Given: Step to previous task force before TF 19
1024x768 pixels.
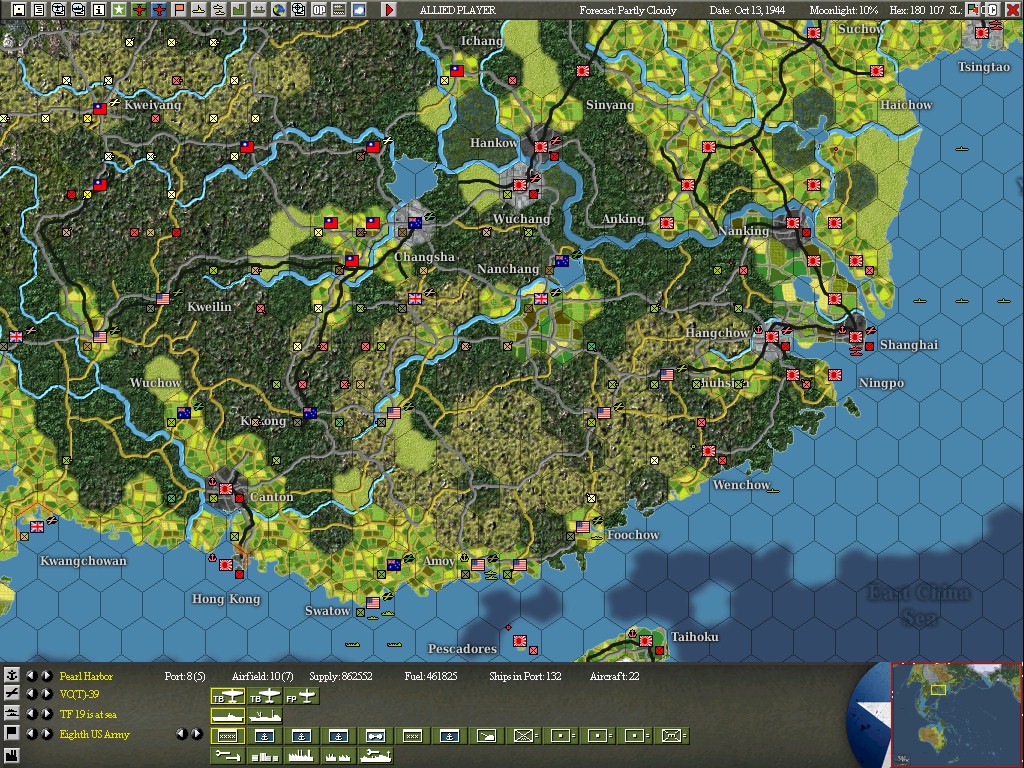Looking at the screenshot, I should pyautogui.click(x=31, y=714).
